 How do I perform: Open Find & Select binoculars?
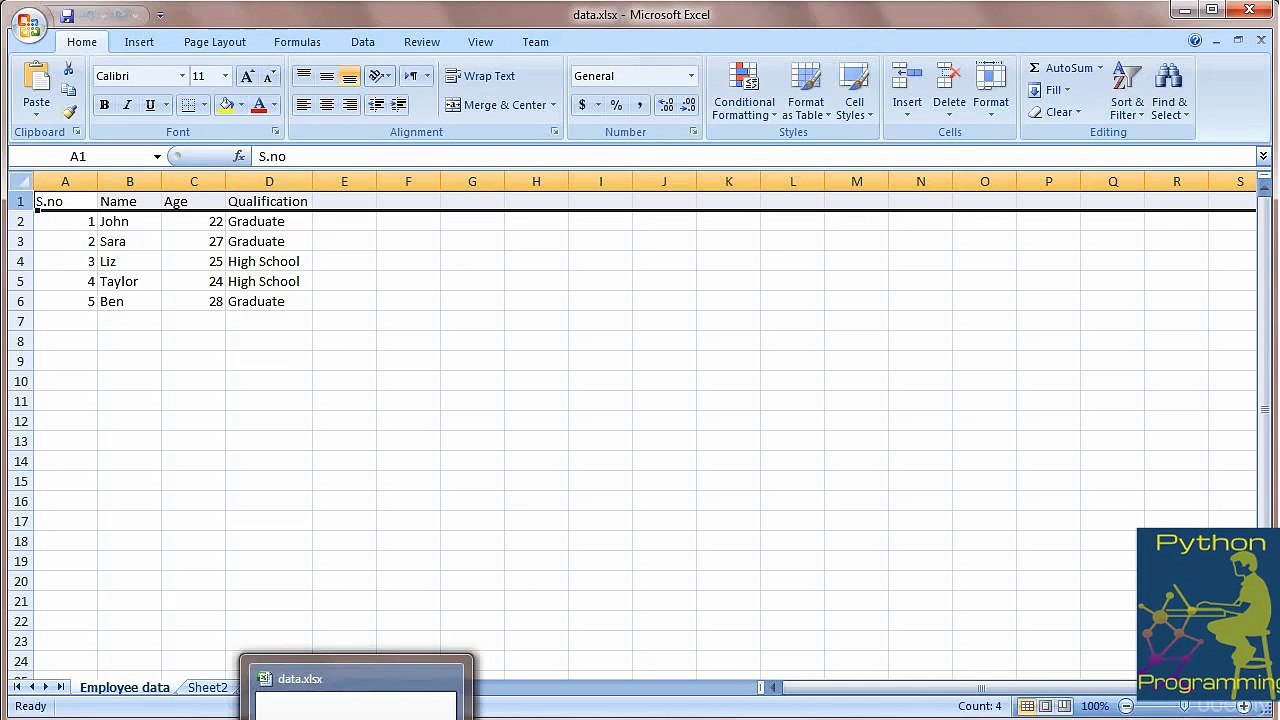(1169, 92)
